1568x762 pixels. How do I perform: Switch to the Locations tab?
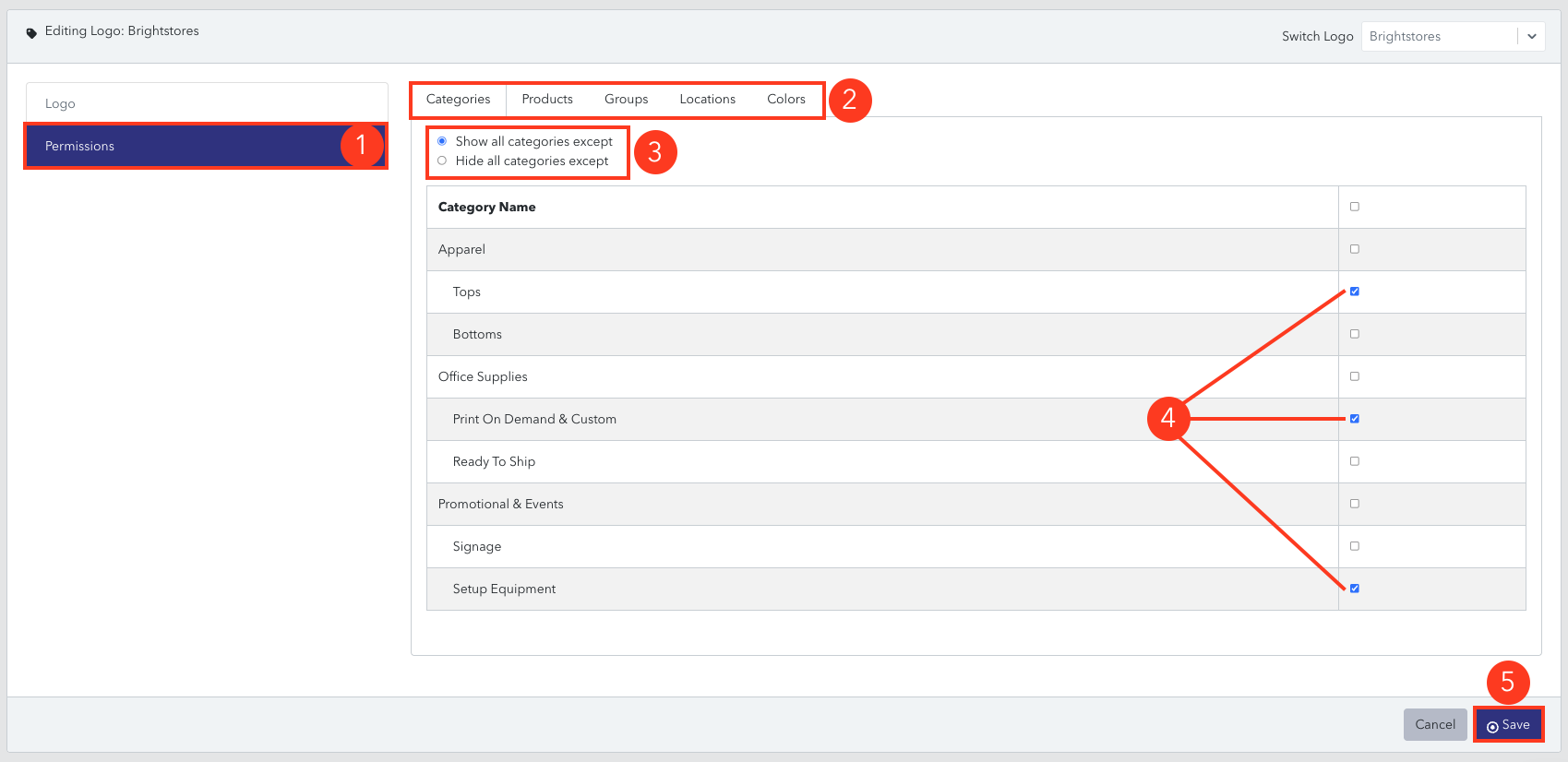tap(708, 99)
